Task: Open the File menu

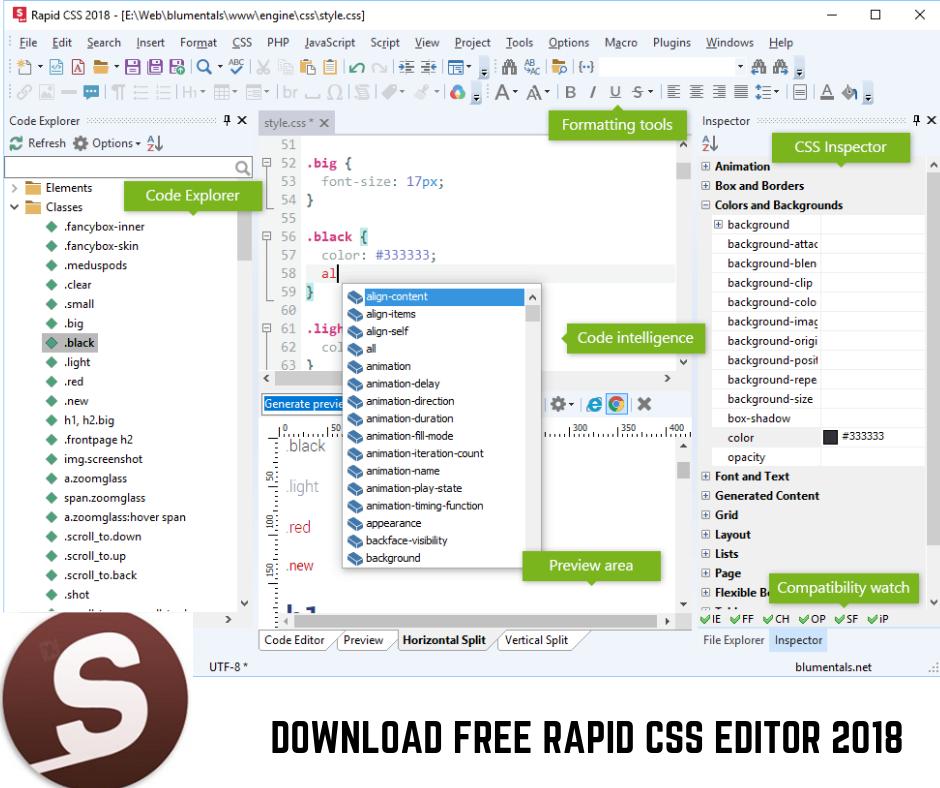Action: click(28, 43)
